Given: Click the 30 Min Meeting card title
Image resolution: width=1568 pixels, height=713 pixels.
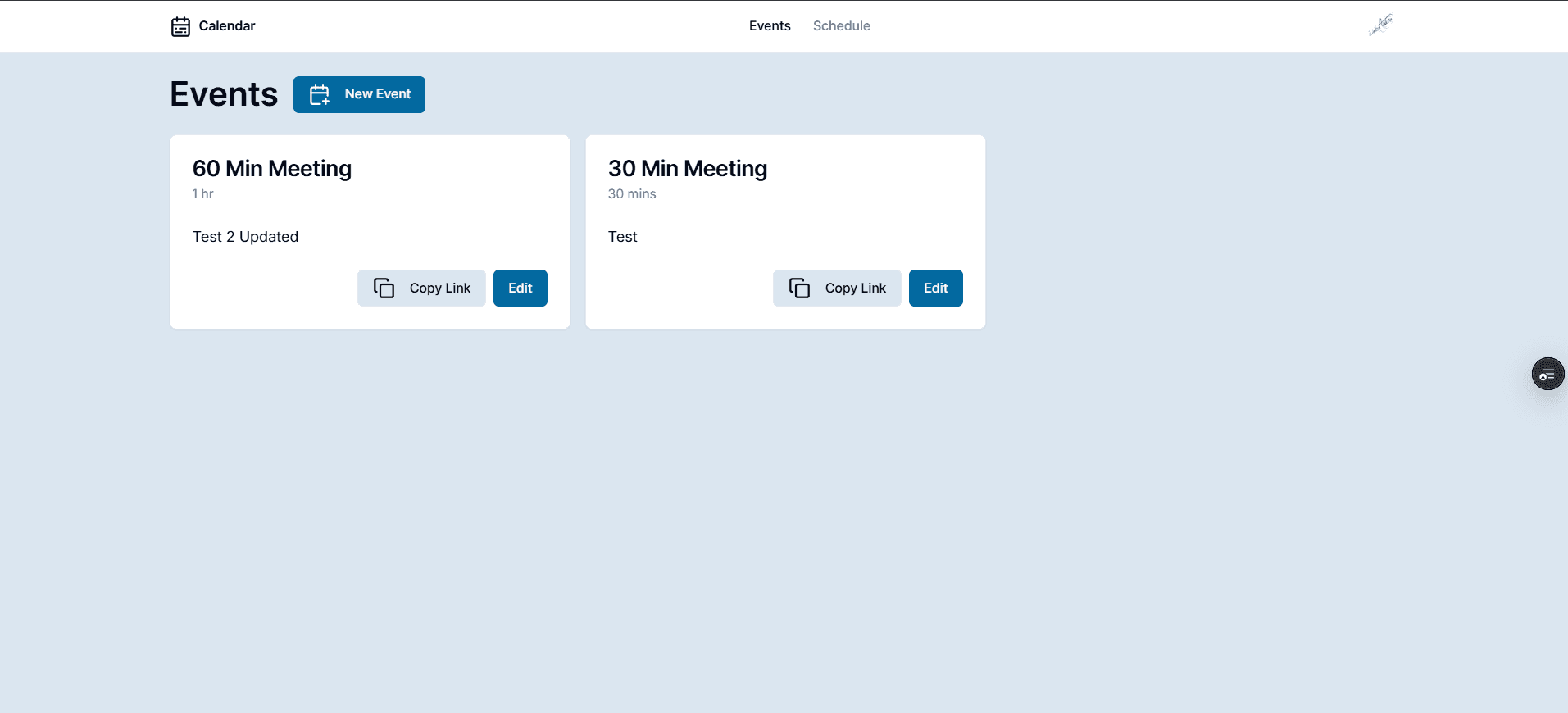Looking at the screenshot, I should (687, 168).
